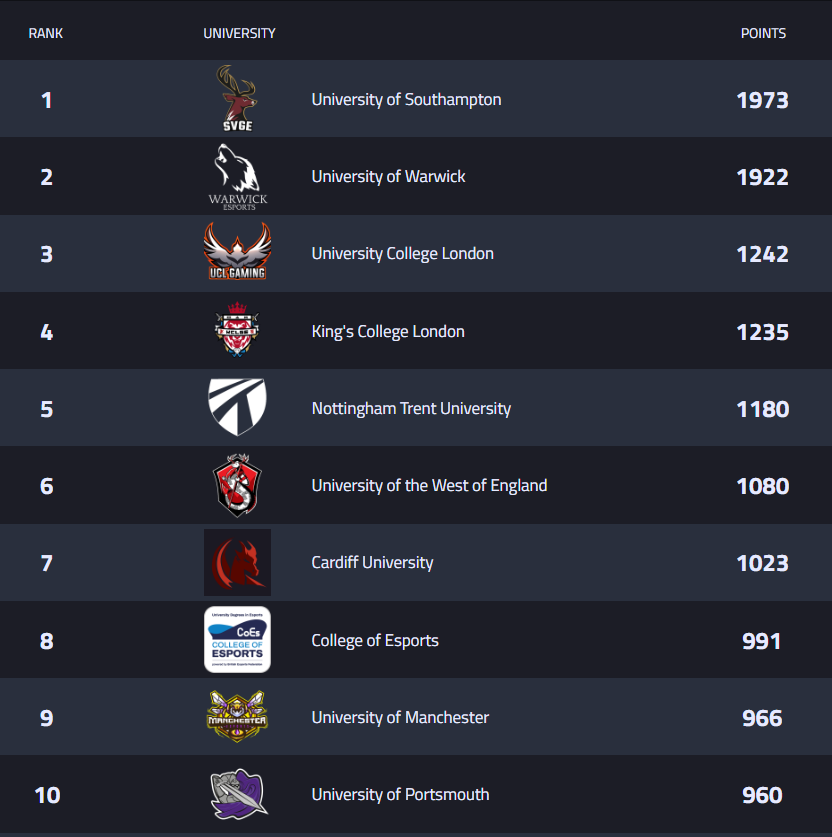Screen dimensions: 832x837
Task: Click the Nottingham Trent shield logo
Action: (x=237, y=408)
